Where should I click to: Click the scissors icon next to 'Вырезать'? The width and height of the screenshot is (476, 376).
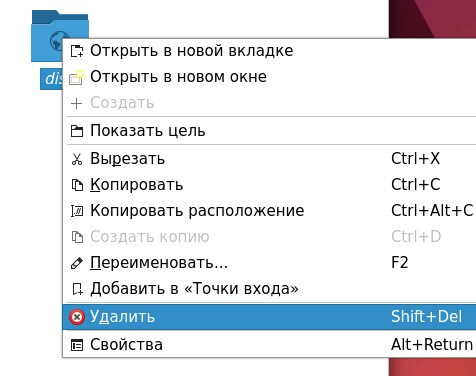(77, 159)
